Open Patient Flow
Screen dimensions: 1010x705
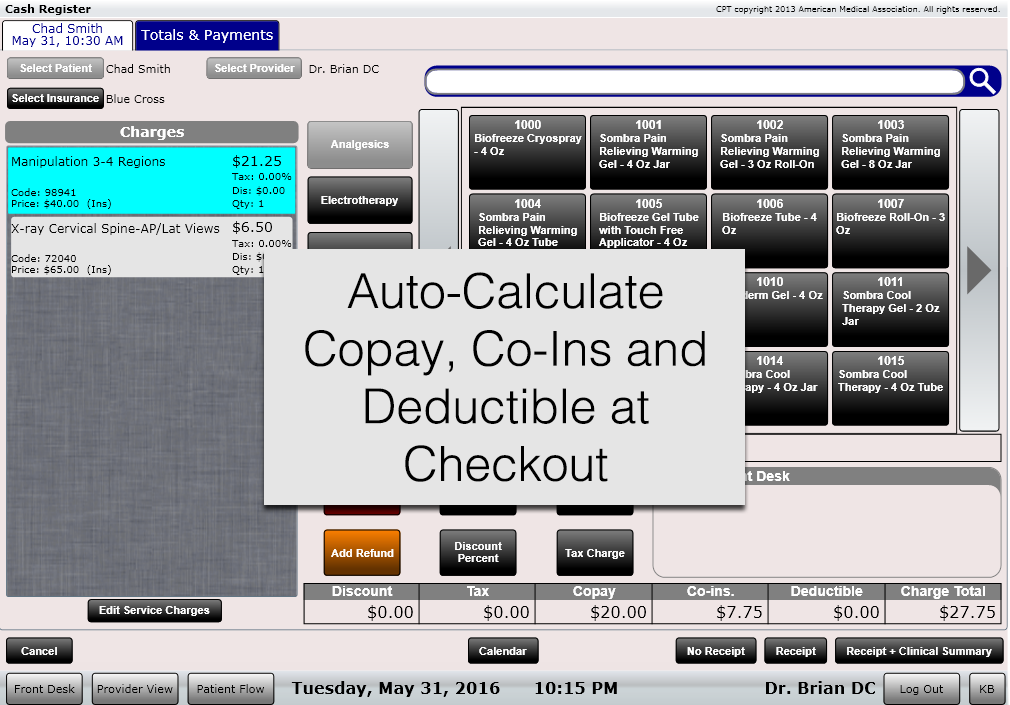tap(230, 688)
